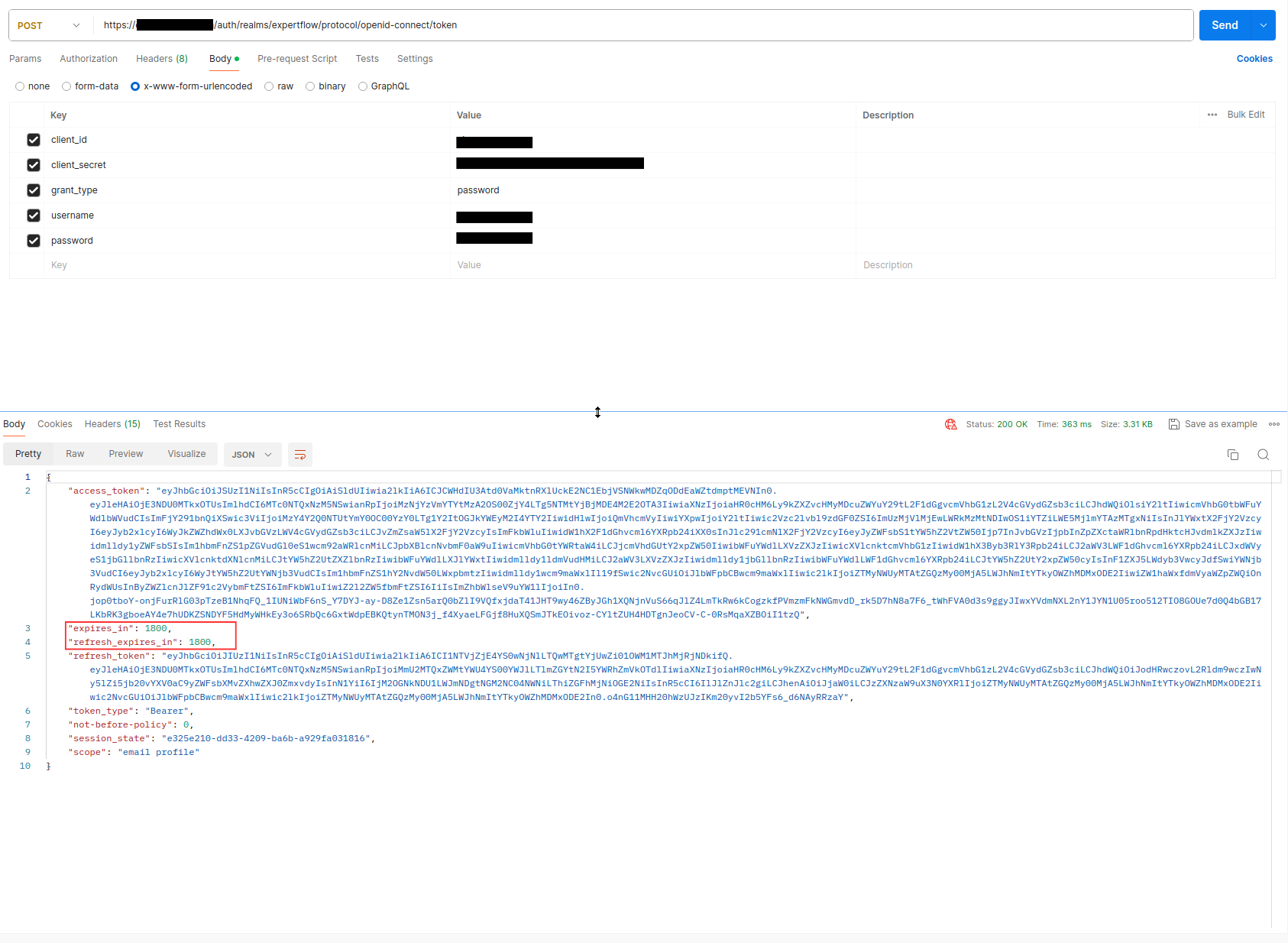Open the response Headers (15) tab
The width and height of the screenshot is (1288, 943).
112,424
